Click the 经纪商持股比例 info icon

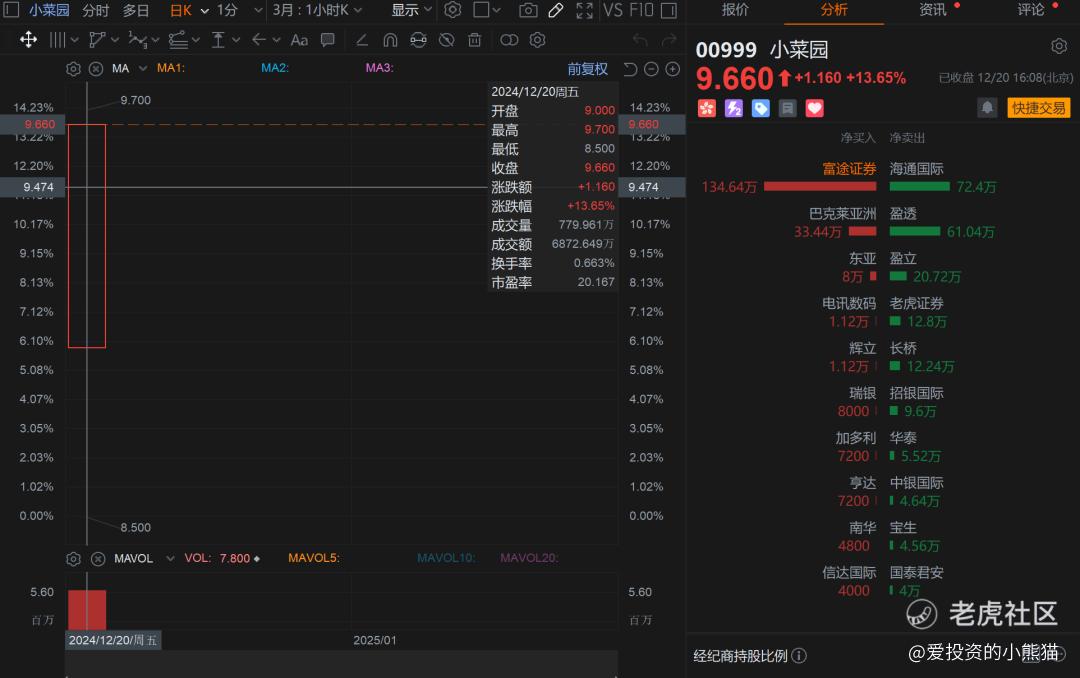click(799, 655)
